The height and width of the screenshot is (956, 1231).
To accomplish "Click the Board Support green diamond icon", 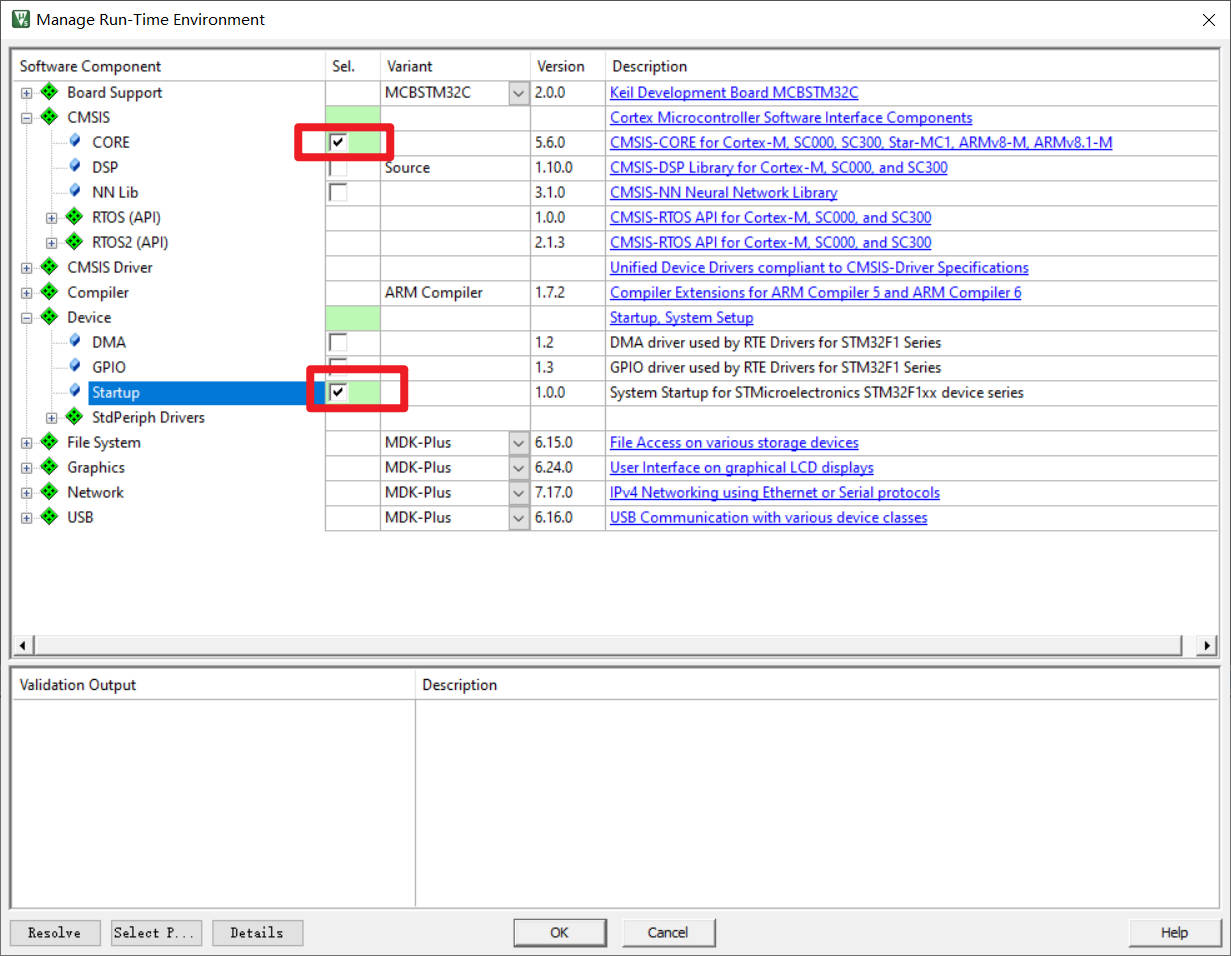I will 49,92.
